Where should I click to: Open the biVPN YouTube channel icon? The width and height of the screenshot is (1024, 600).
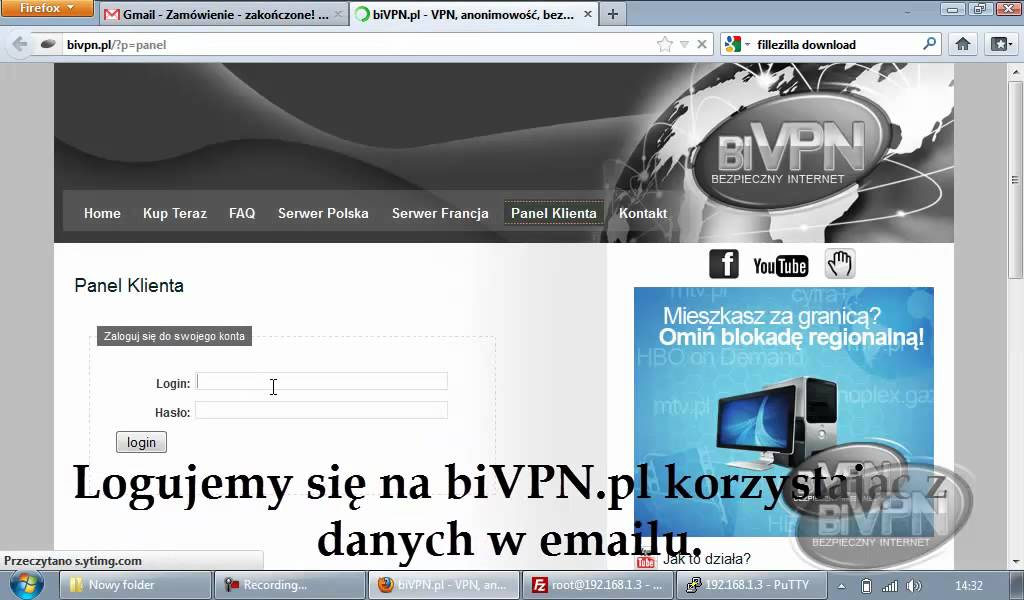click(x=780, y=265)
